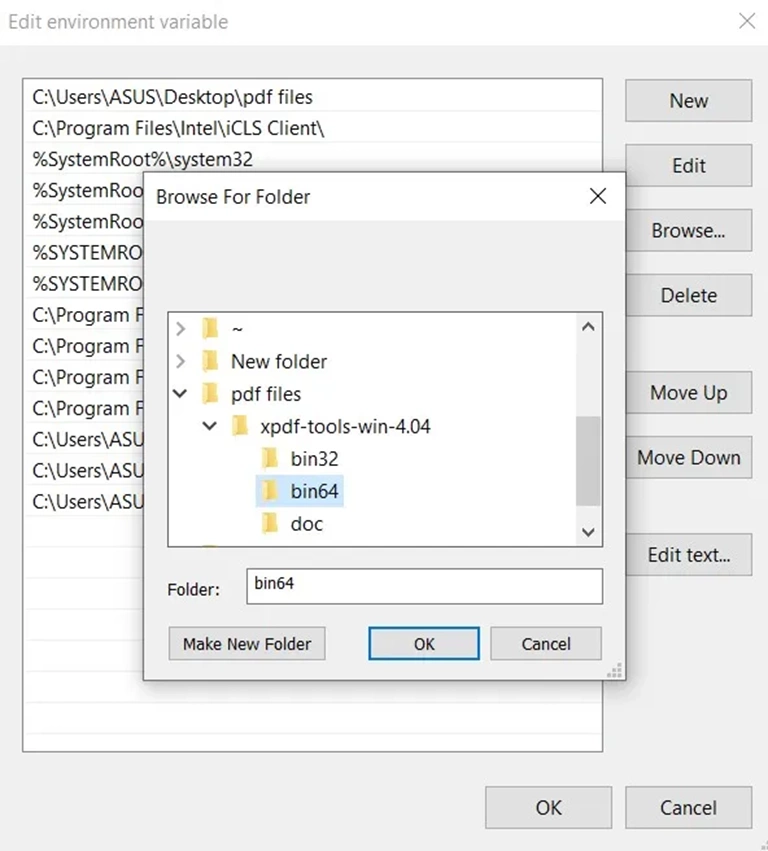Click the Folder name input field
The height and width of the screenshot is (851, 768).
[x=424, y=586]
